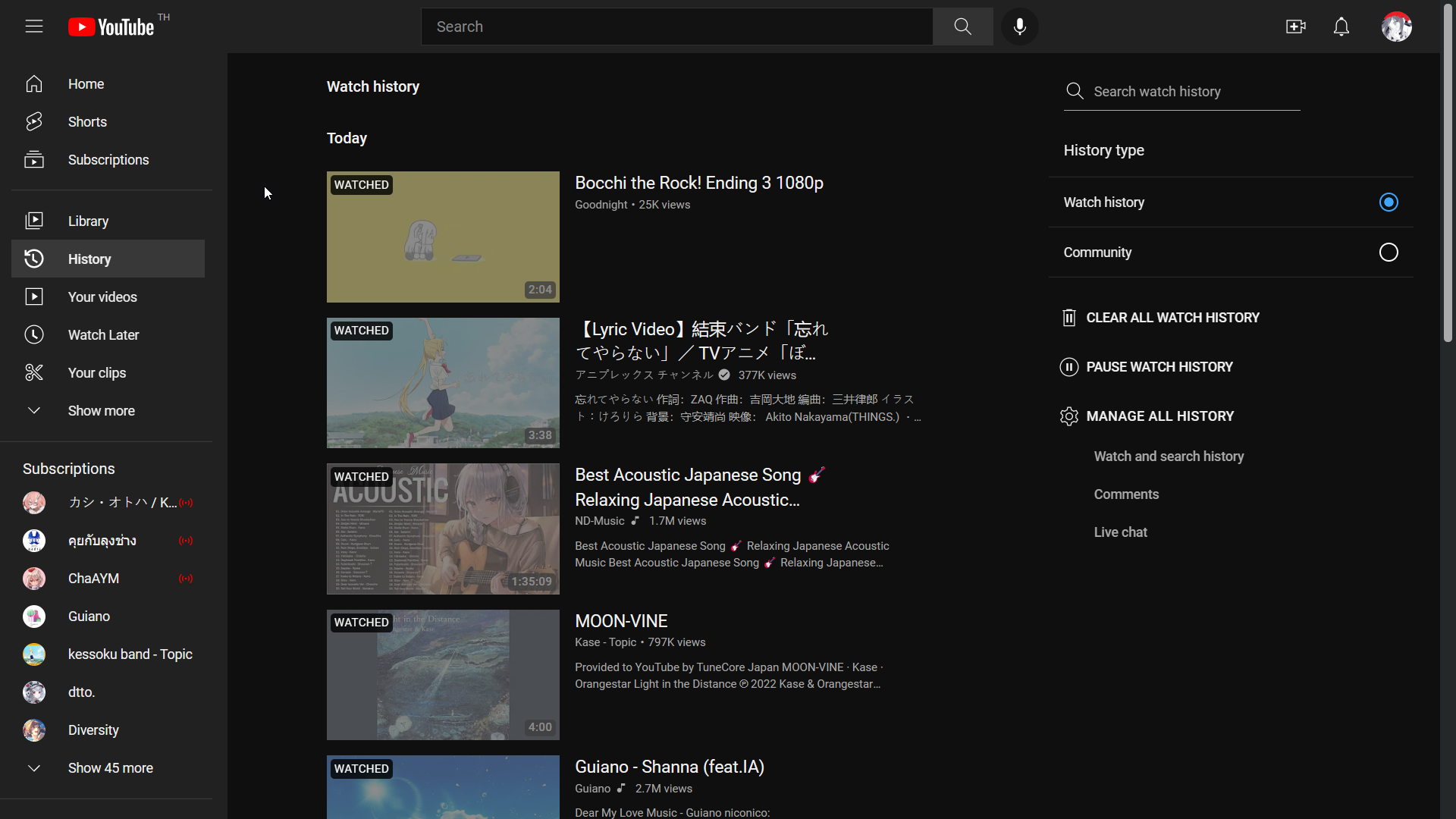Open the notifications bell

[1341, 27]
